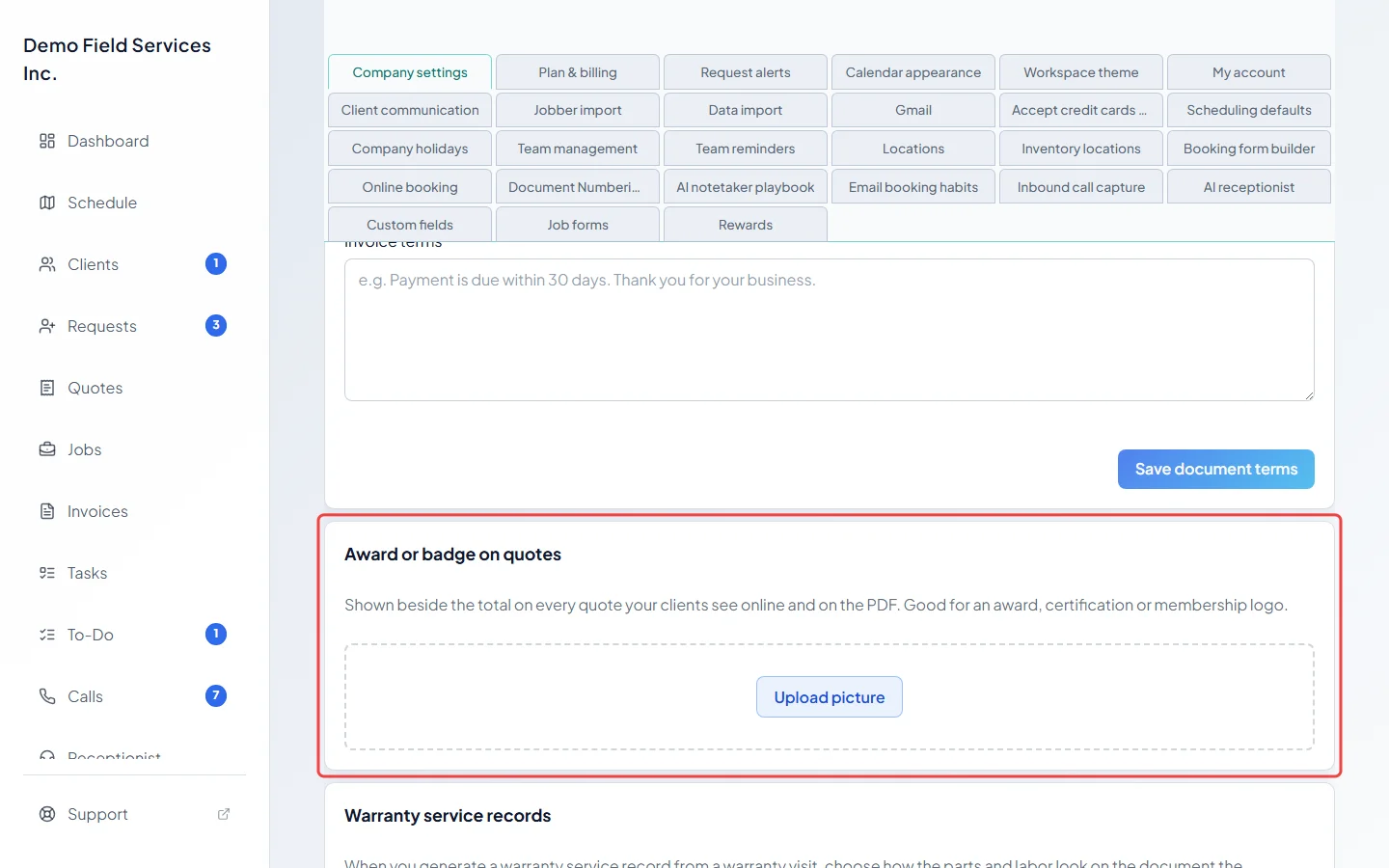
Task: Click the Support lifebuoy icon
Action: [47, 814]
